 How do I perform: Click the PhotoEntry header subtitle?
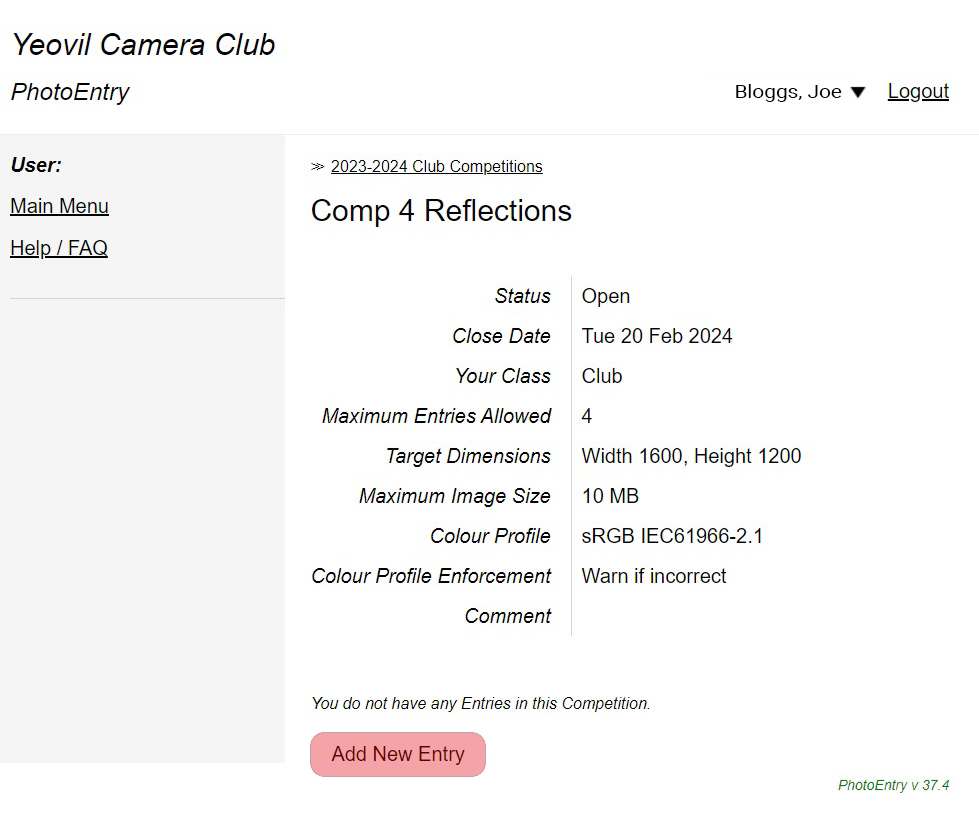(x=70, y=92)
